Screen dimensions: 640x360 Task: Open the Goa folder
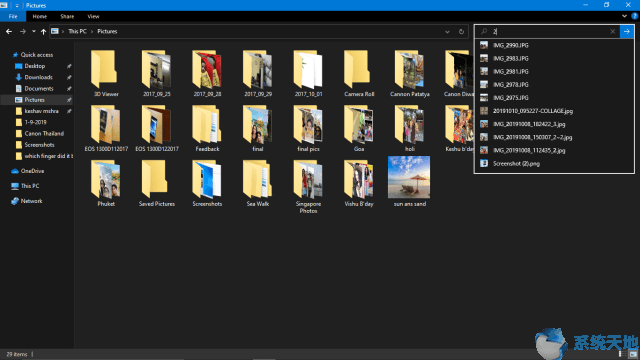(x=359, y=129)
